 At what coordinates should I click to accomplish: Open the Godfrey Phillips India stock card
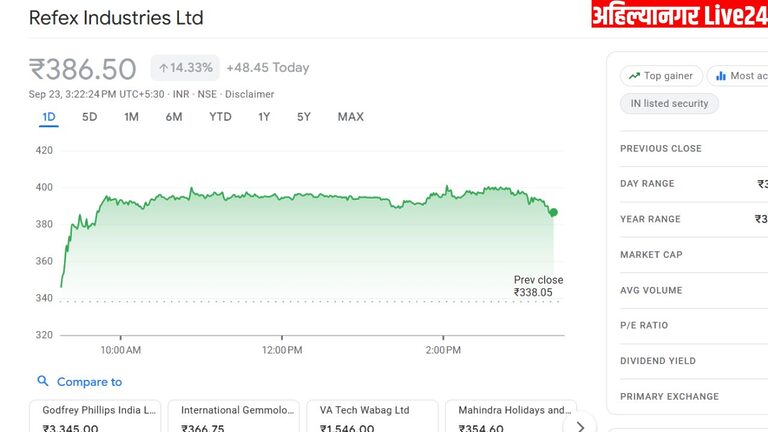tap(95, 417)
